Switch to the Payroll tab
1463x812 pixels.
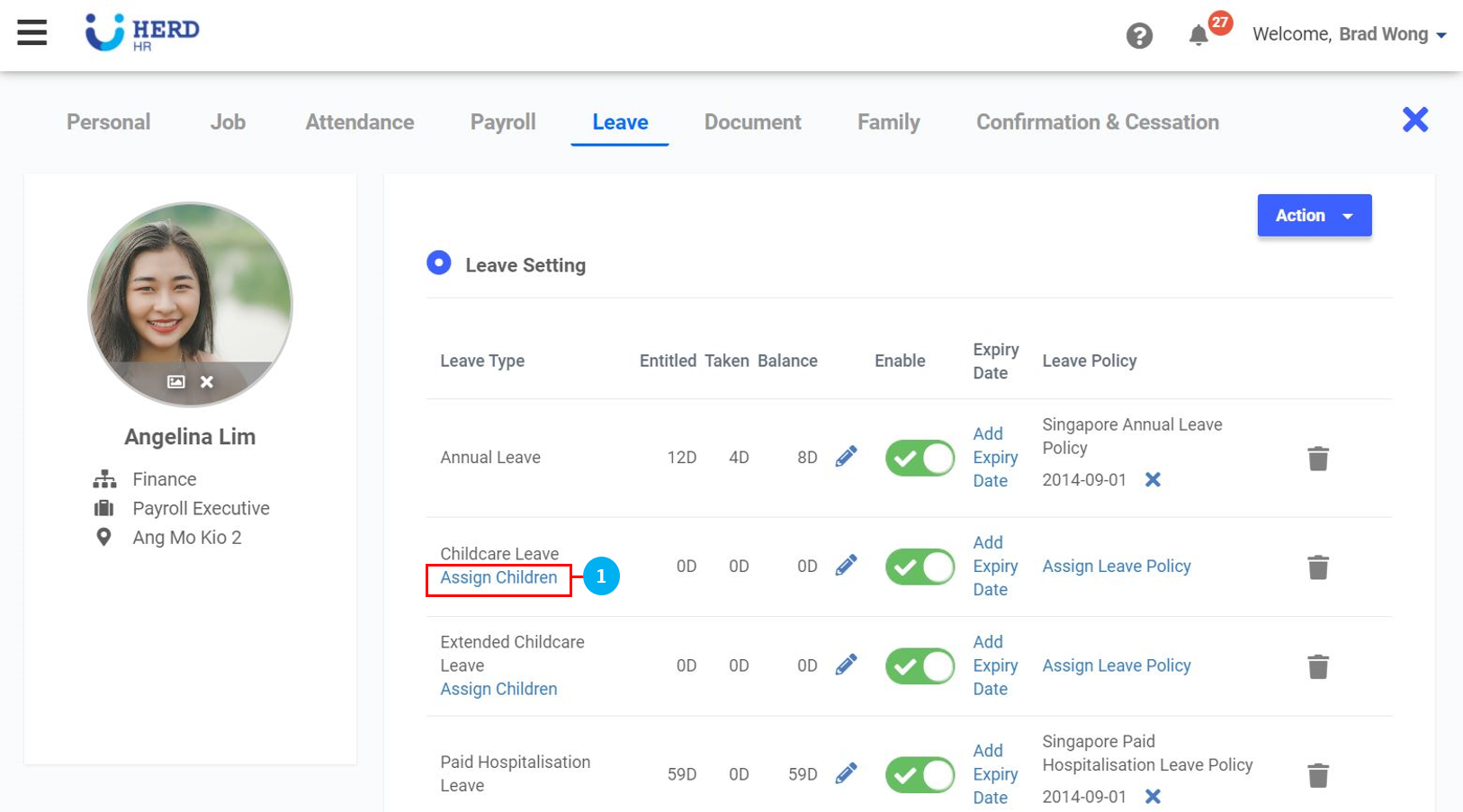pos(503,122)
